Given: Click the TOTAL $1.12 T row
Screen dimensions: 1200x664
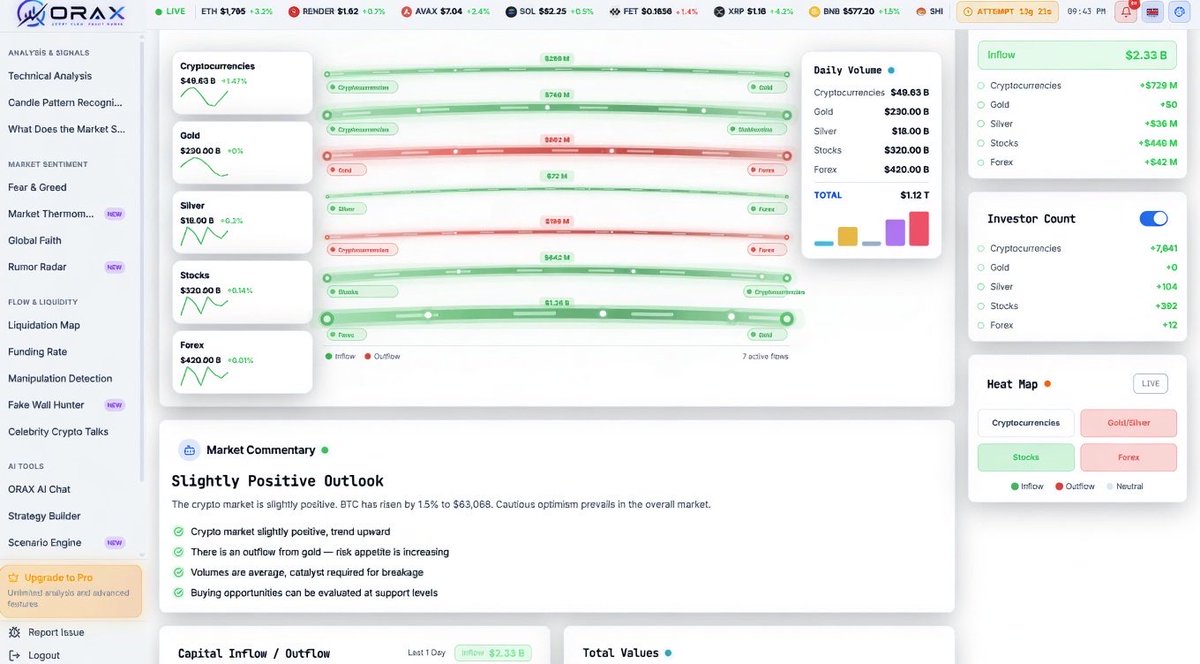Looking at the screenshot, I should tap(871, 195).
